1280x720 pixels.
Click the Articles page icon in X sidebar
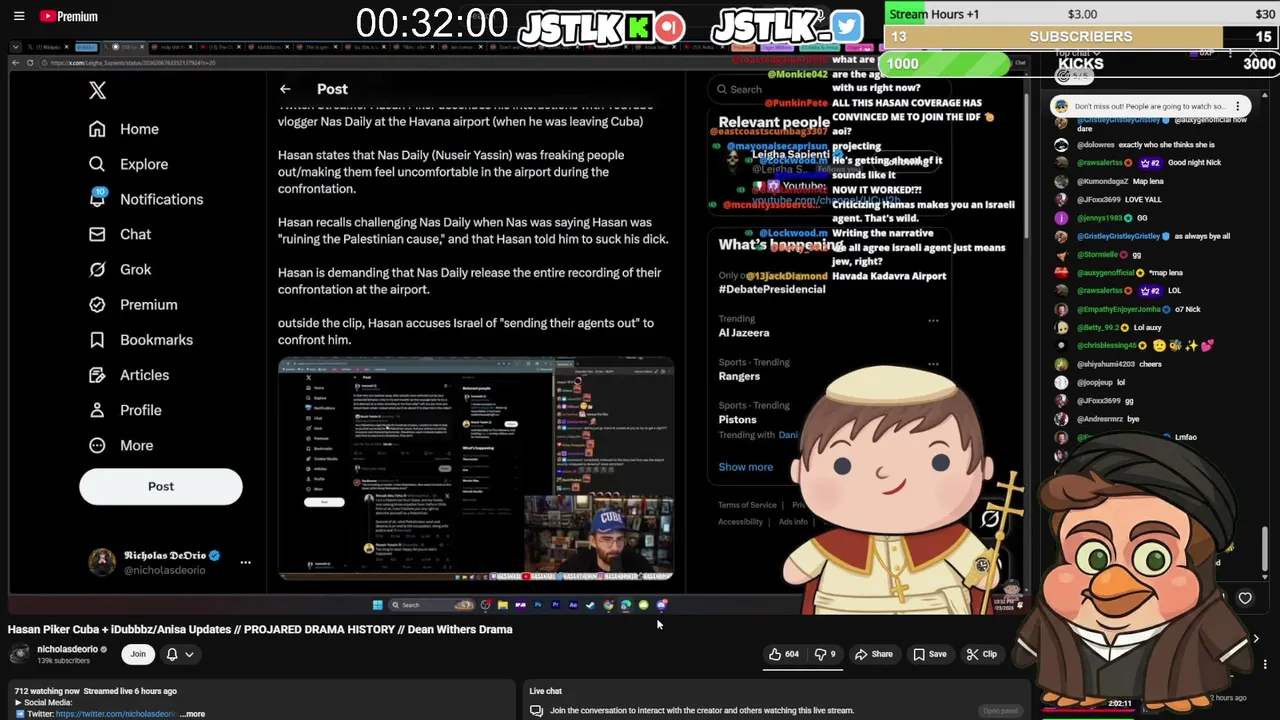(x=97, y=375)
